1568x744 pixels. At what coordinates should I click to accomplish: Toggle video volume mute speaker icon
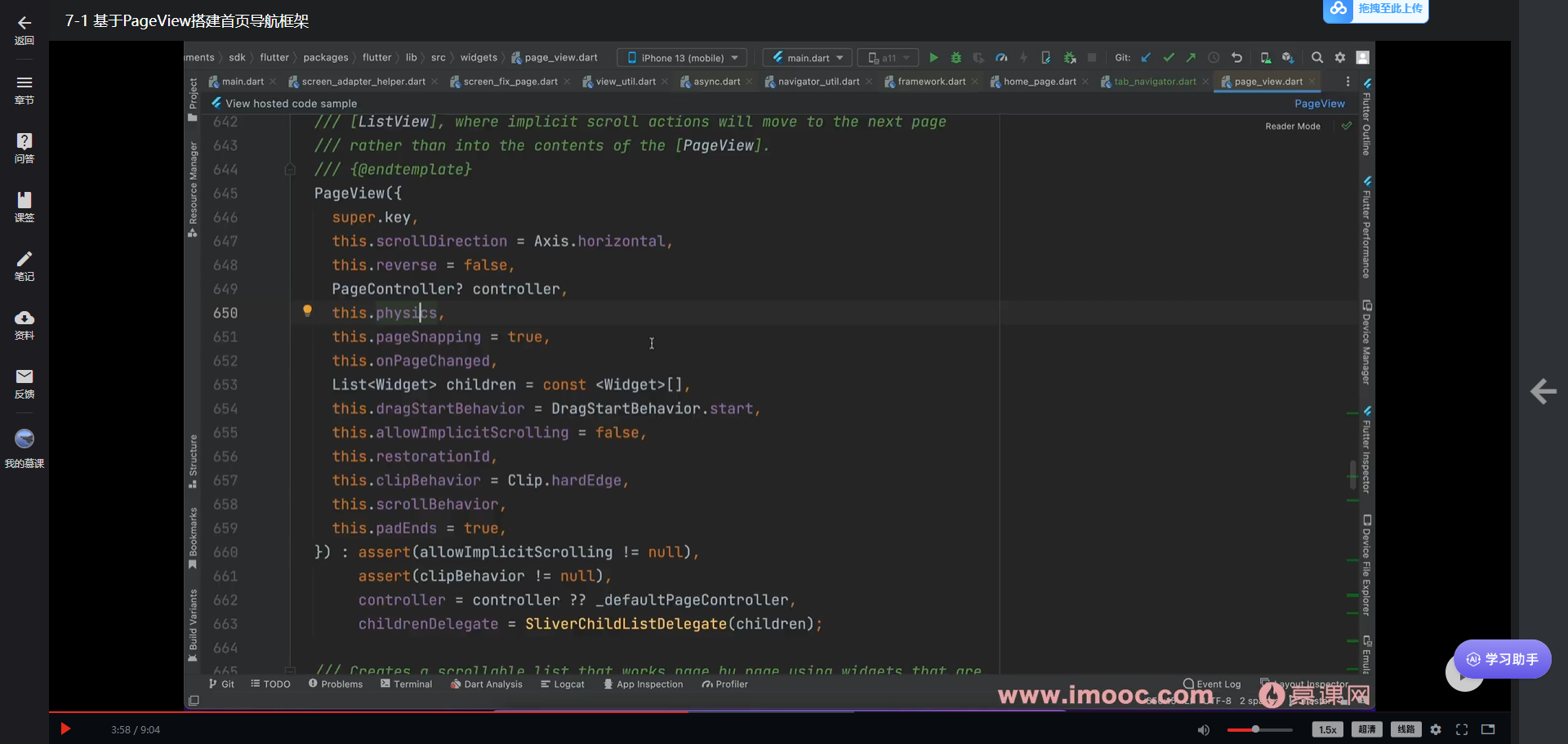click(1203, 730)
